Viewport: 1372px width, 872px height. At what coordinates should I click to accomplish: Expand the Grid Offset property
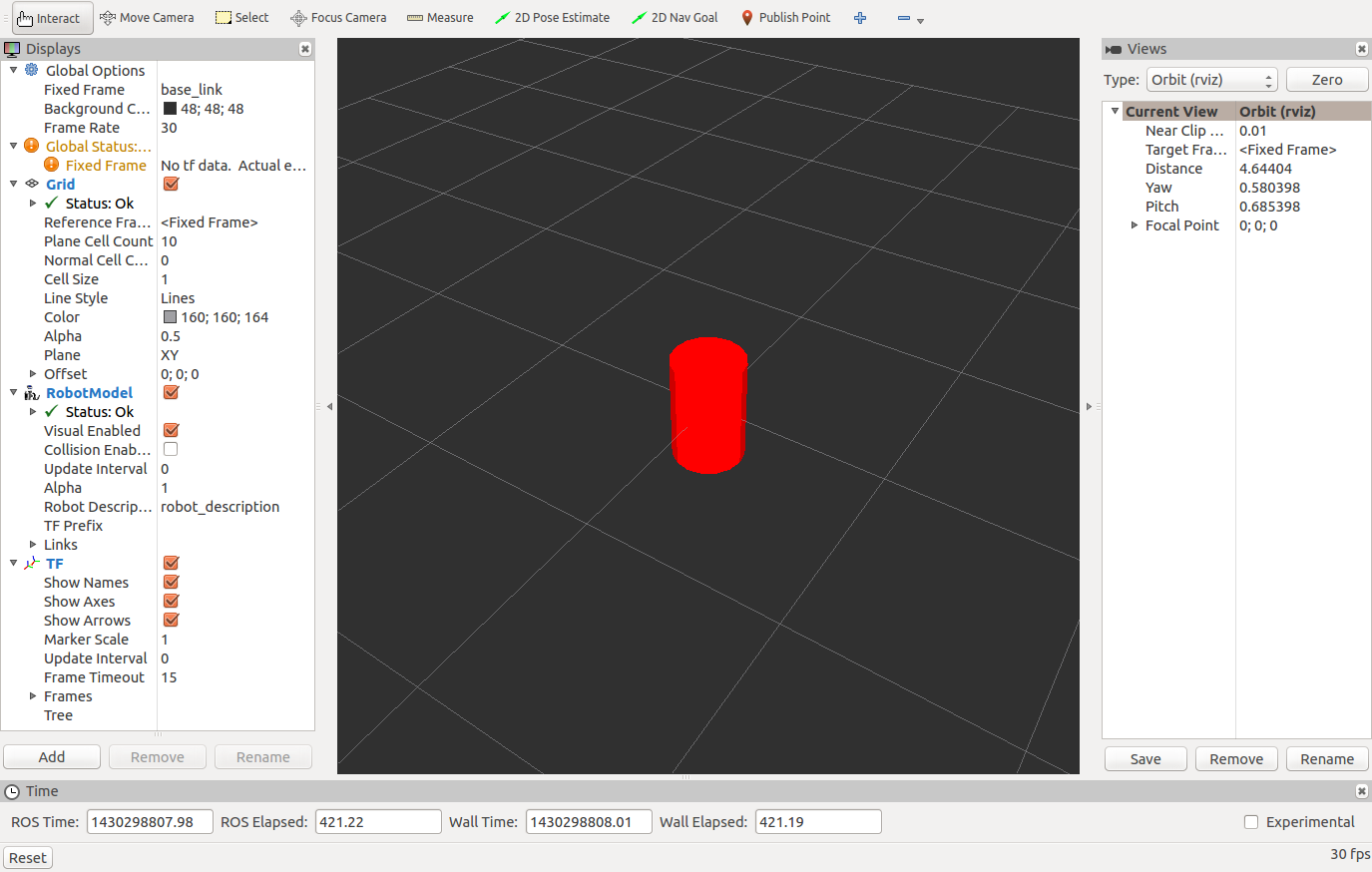(33, 374)
